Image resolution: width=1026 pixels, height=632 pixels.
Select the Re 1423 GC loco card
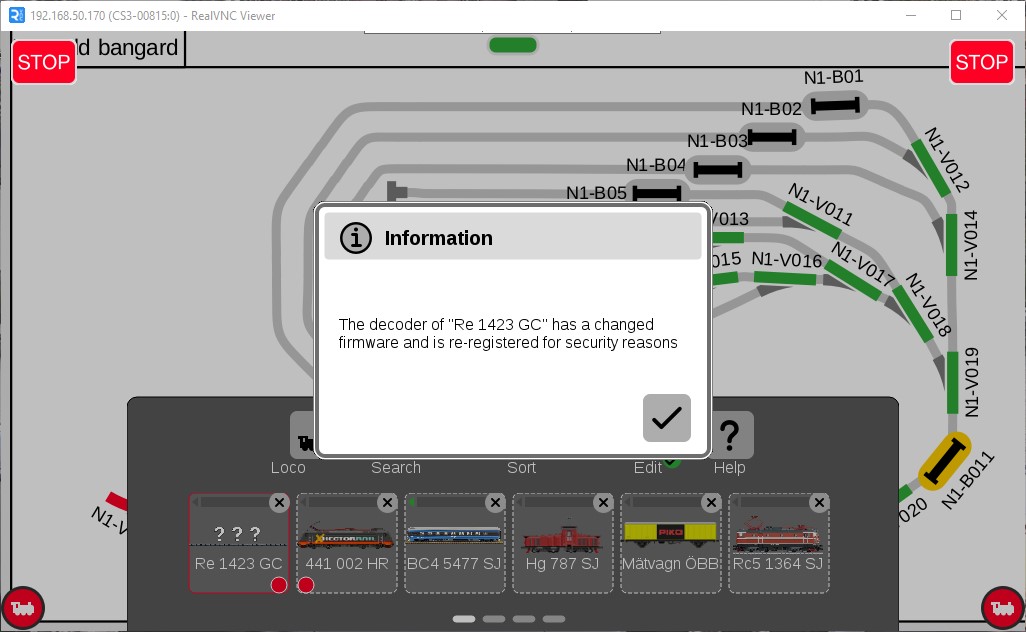click(x=239, y=543)
